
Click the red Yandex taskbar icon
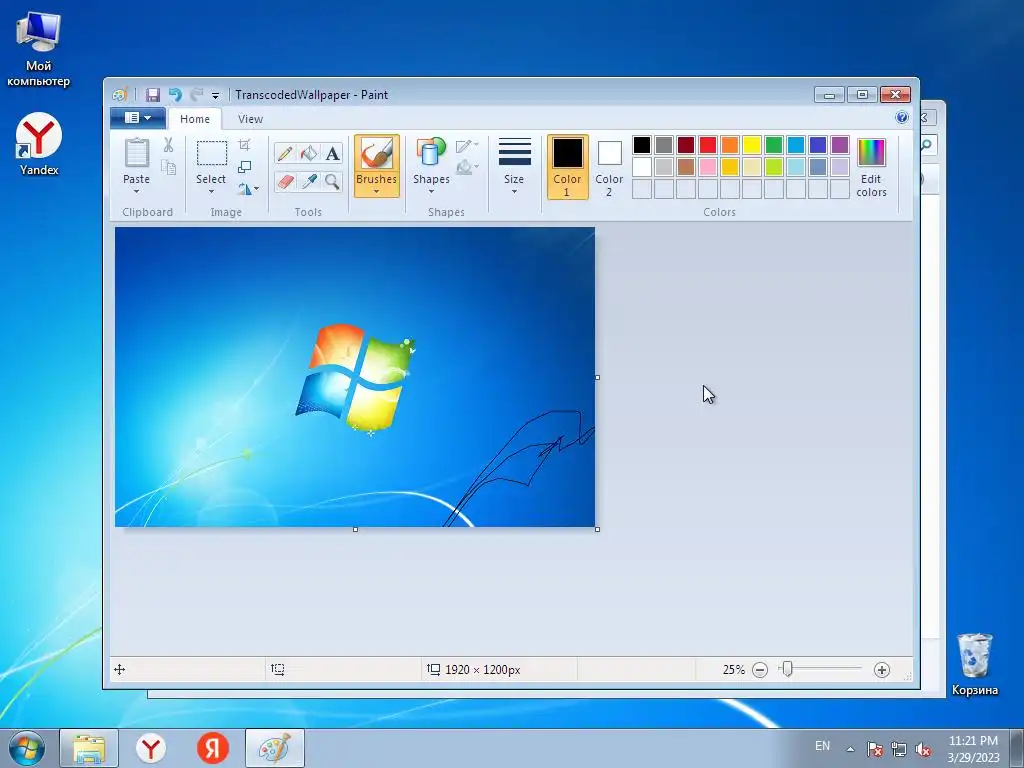click(213, 748)
